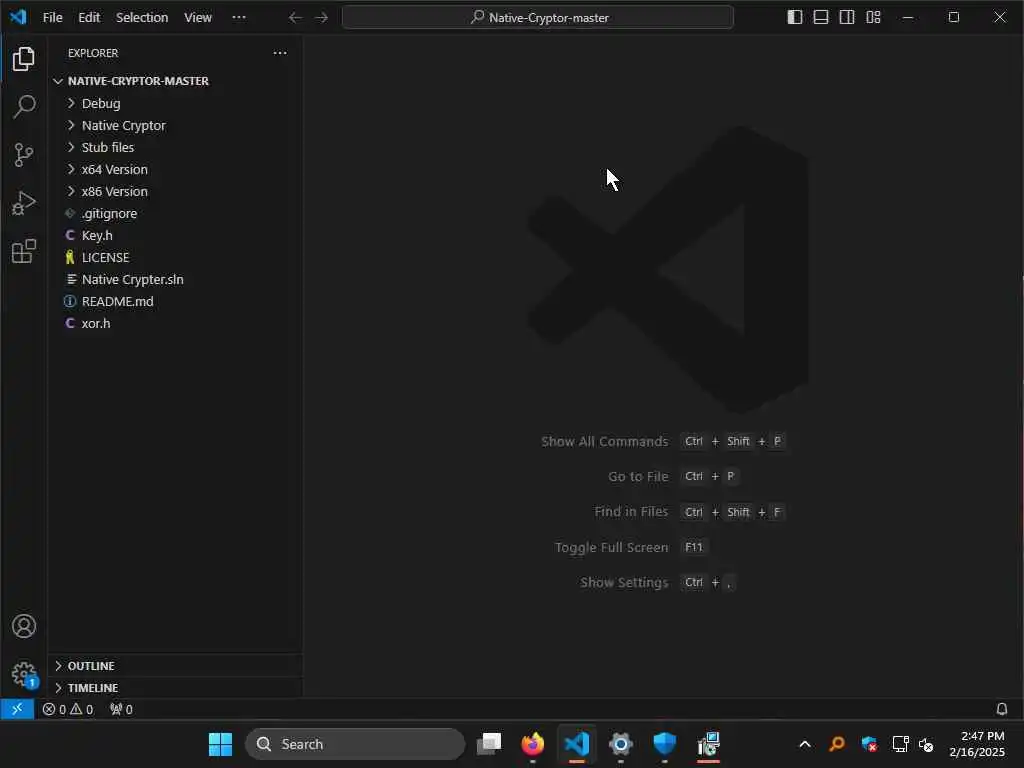Toggle bottom panel layout icon
Screen dimensions: 1024x768
pos(821,18)
